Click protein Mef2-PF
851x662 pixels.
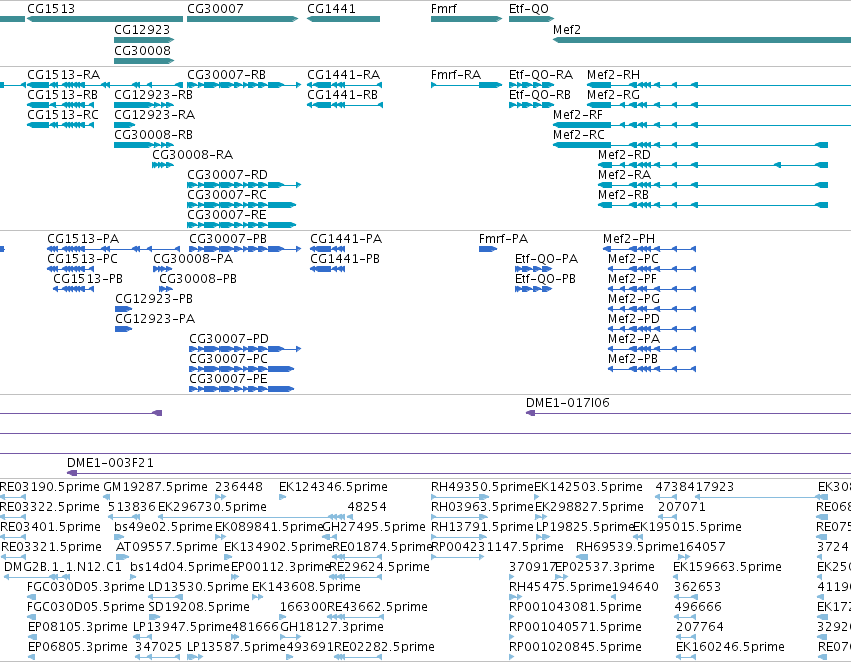coord(633,279)
